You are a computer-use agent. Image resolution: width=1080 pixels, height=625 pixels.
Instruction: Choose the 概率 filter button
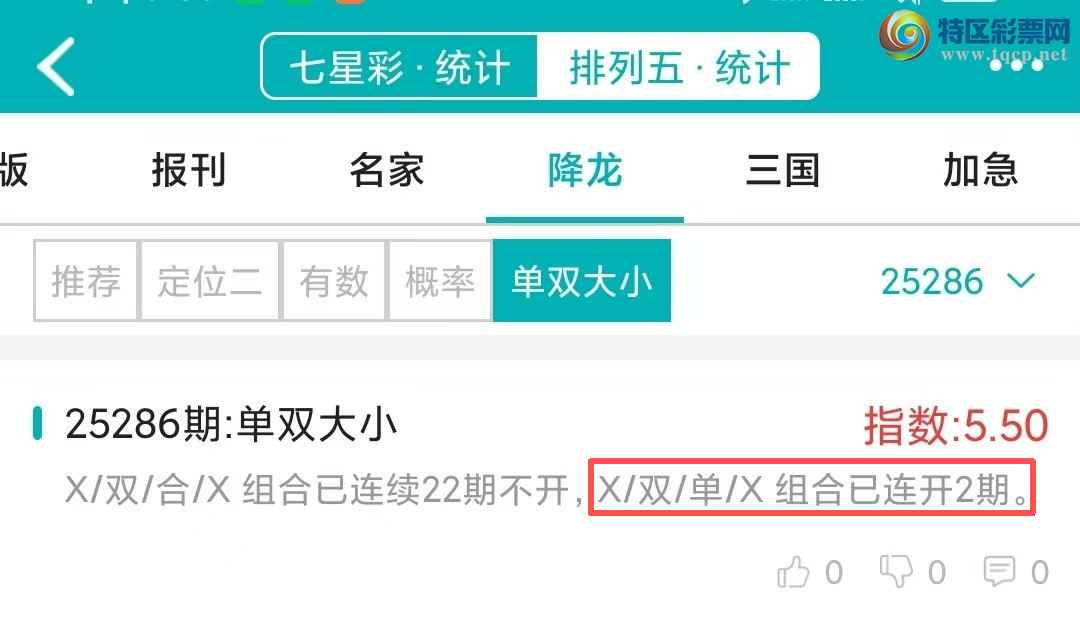coord(440,280)
